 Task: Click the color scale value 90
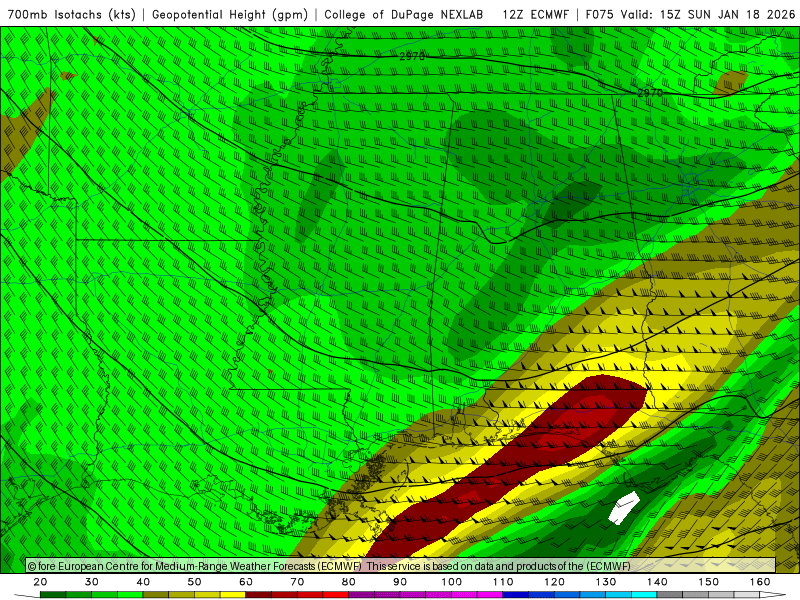pyautogui.click(x=400, y=582)
